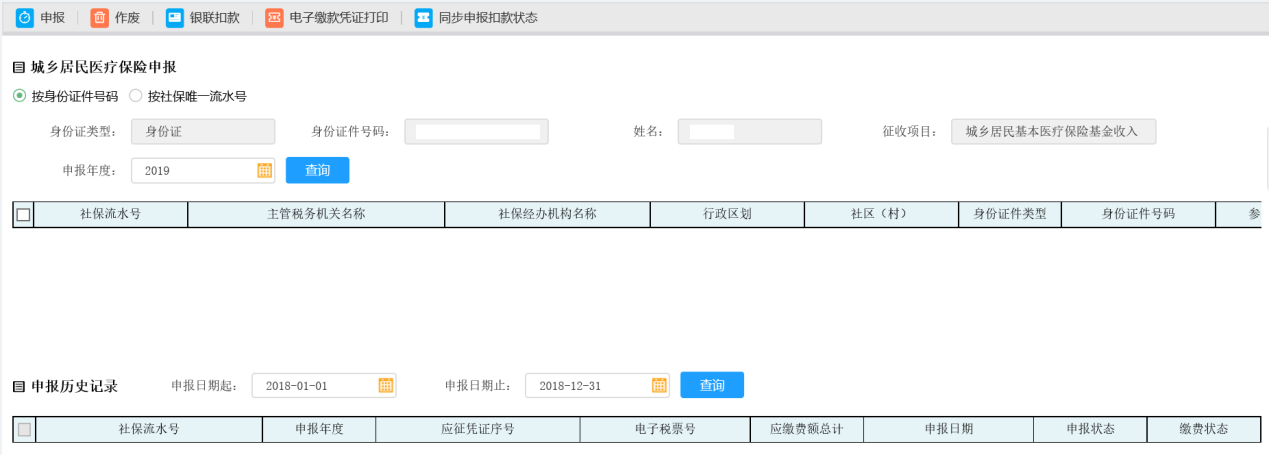Image resolution: width=1269 pixels, height=455 pixels.
Task: Select 按社保唯一流水号 radio option
Action: coord(135,96)
